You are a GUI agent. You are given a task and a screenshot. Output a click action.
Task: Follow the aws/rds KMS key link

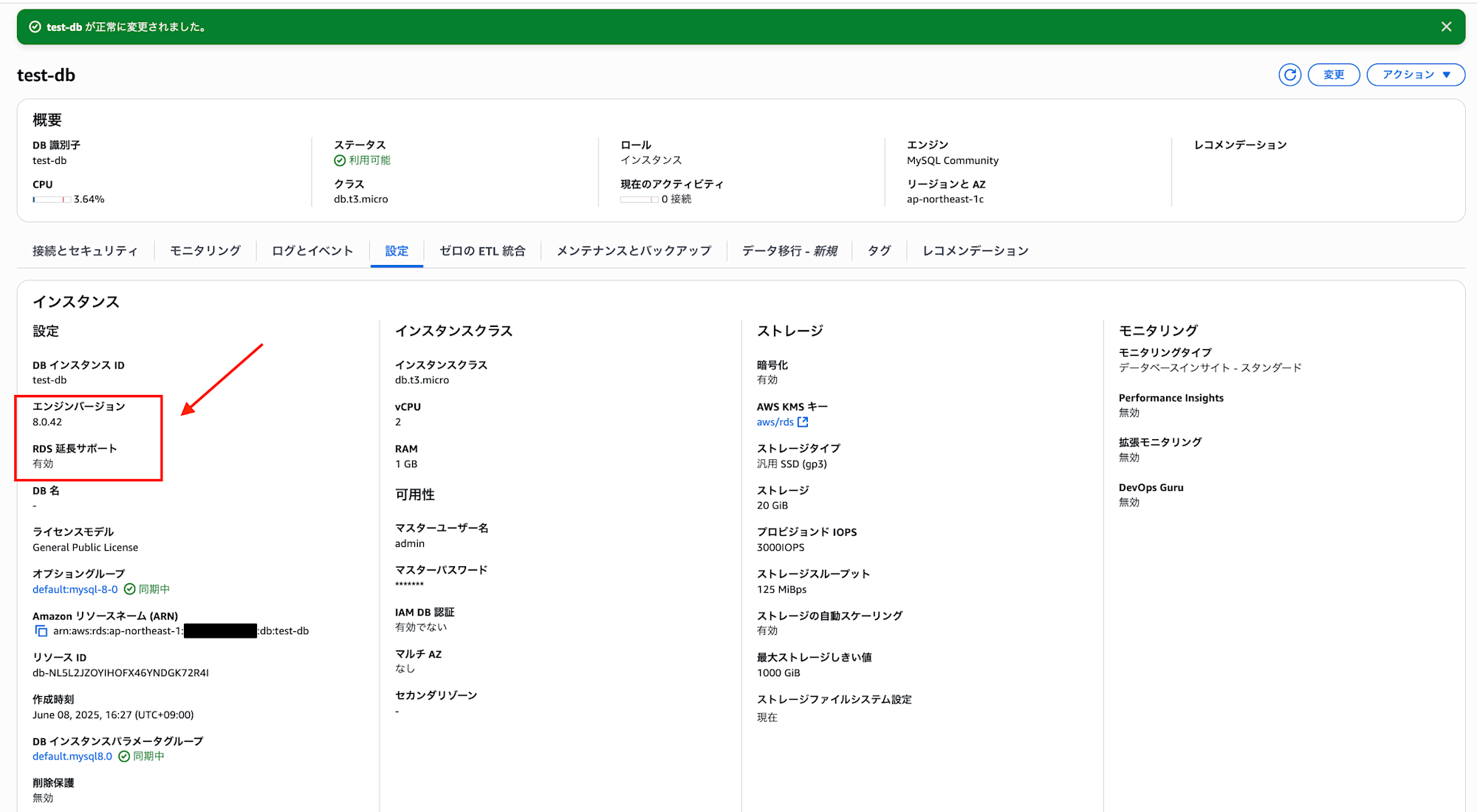[x=775, y=422]
